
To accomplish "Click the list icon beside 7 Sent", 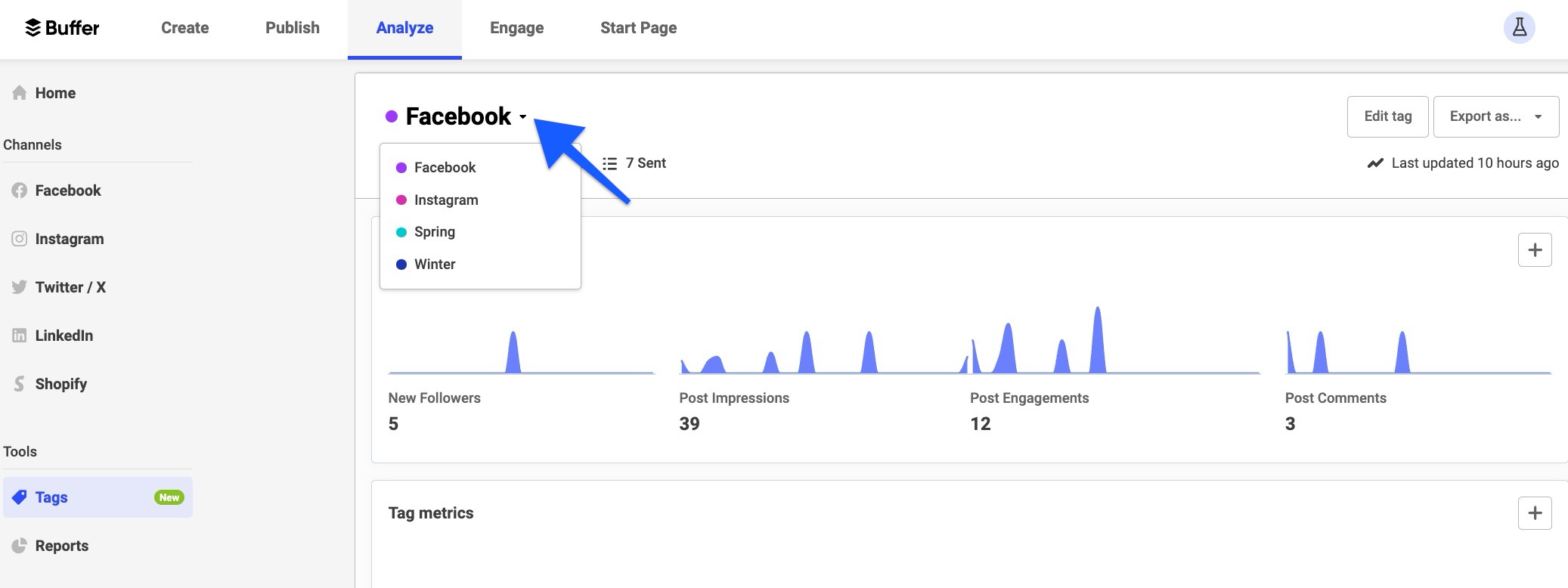I will click(609, 163).
